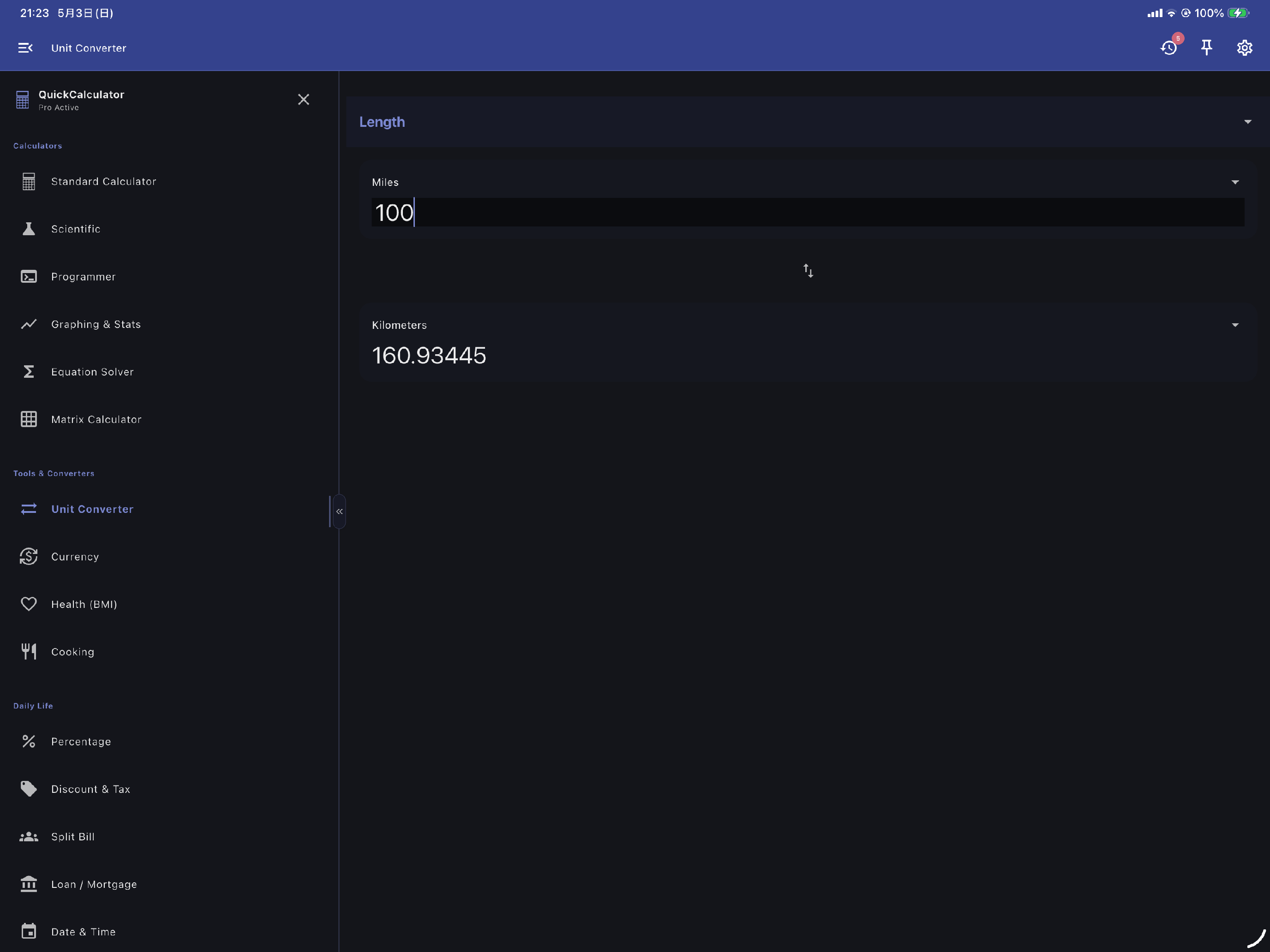Open calculation history with badge
Image resolution: width=1270 pixels, height=952 pixels.
(x=1169, y=47)
